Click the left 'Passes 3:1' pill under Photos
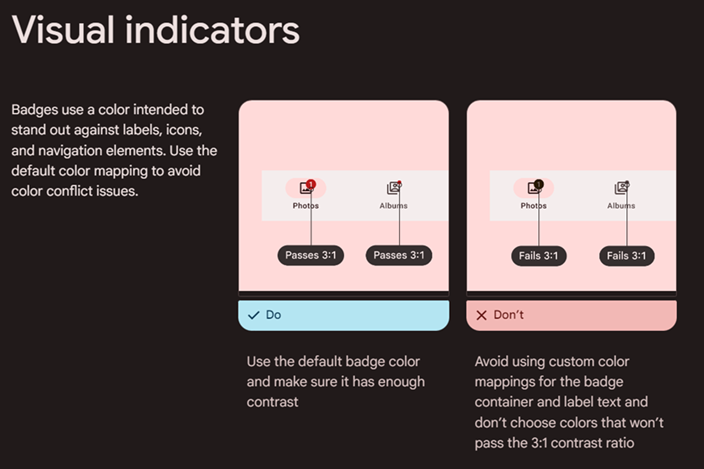This screenshot has height=469, width=704. click(x=311, y=255)
